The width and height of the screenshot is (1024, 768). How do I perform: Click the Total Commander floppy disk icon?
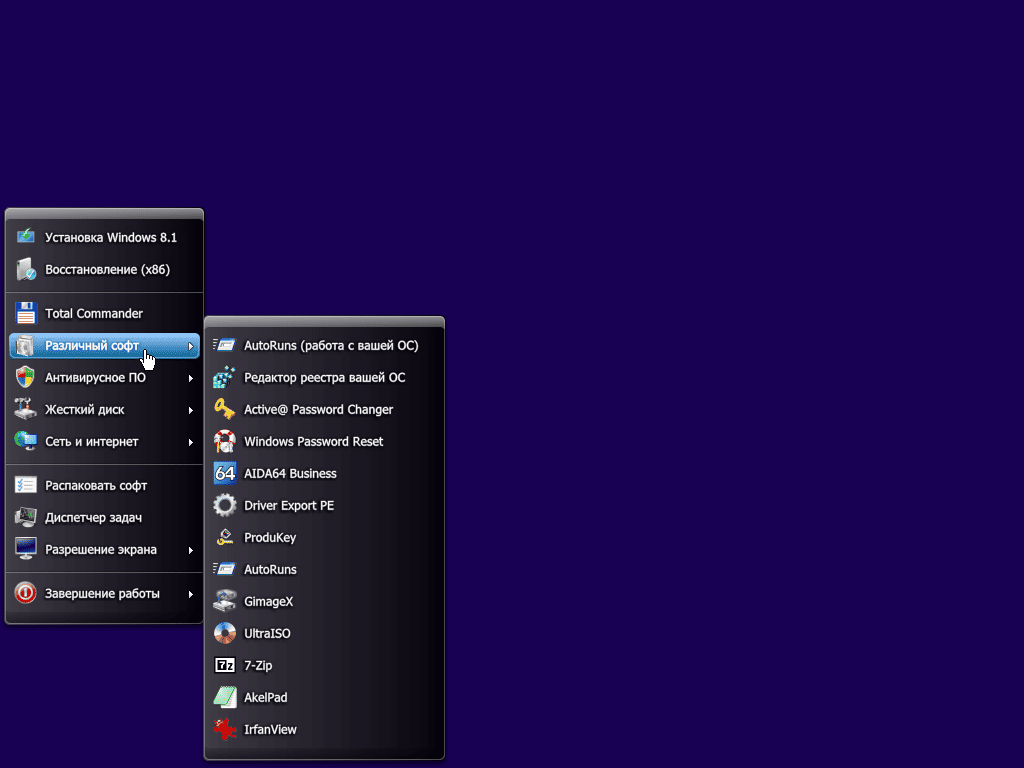pos(26,313)
